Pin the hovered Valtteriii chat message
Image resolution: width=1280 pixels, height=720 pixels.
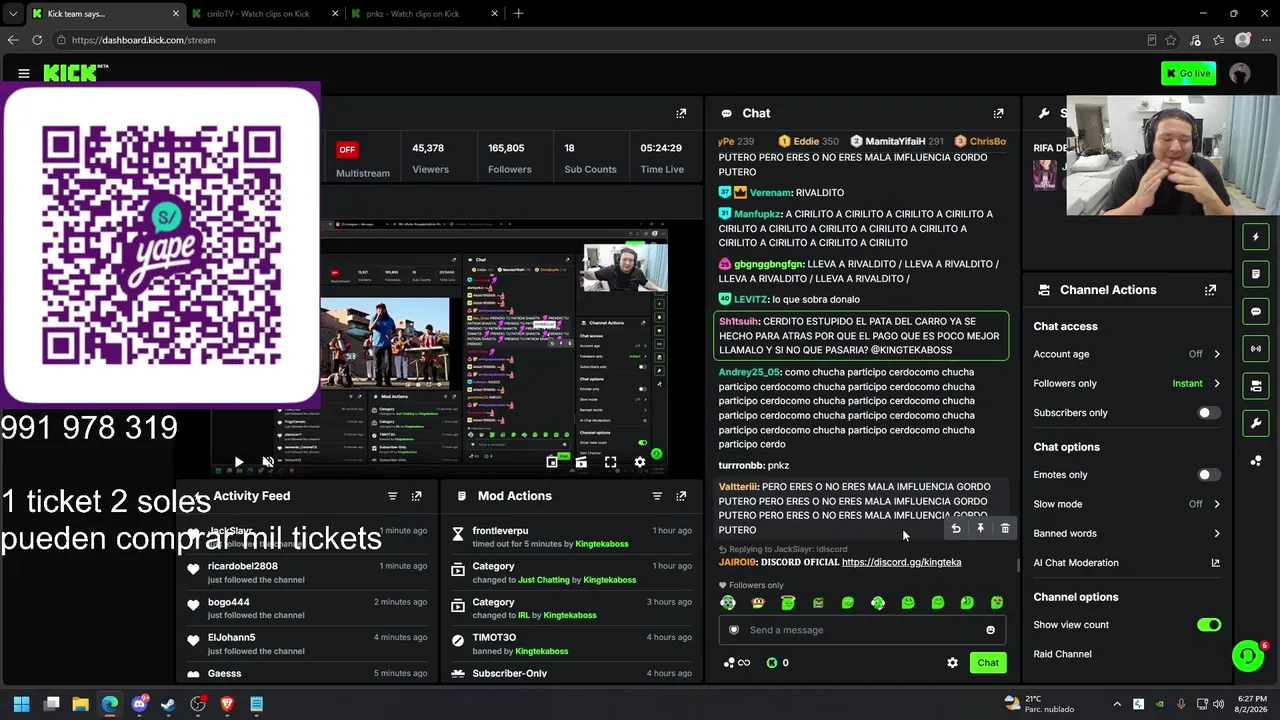(x=980, y=528)
